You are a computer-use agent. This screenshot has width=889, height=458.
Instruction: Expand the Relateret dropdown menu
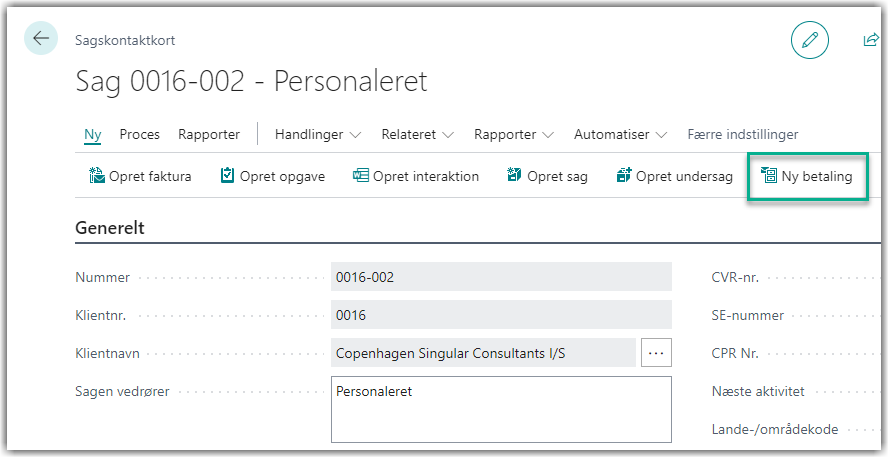[418, 135]
